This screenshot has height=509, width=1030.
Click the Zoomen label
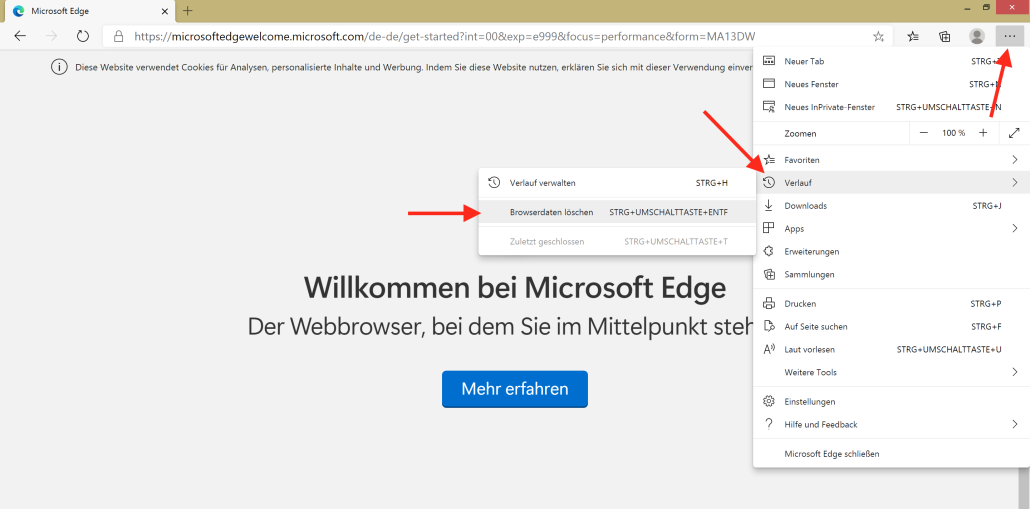(800, 133)
